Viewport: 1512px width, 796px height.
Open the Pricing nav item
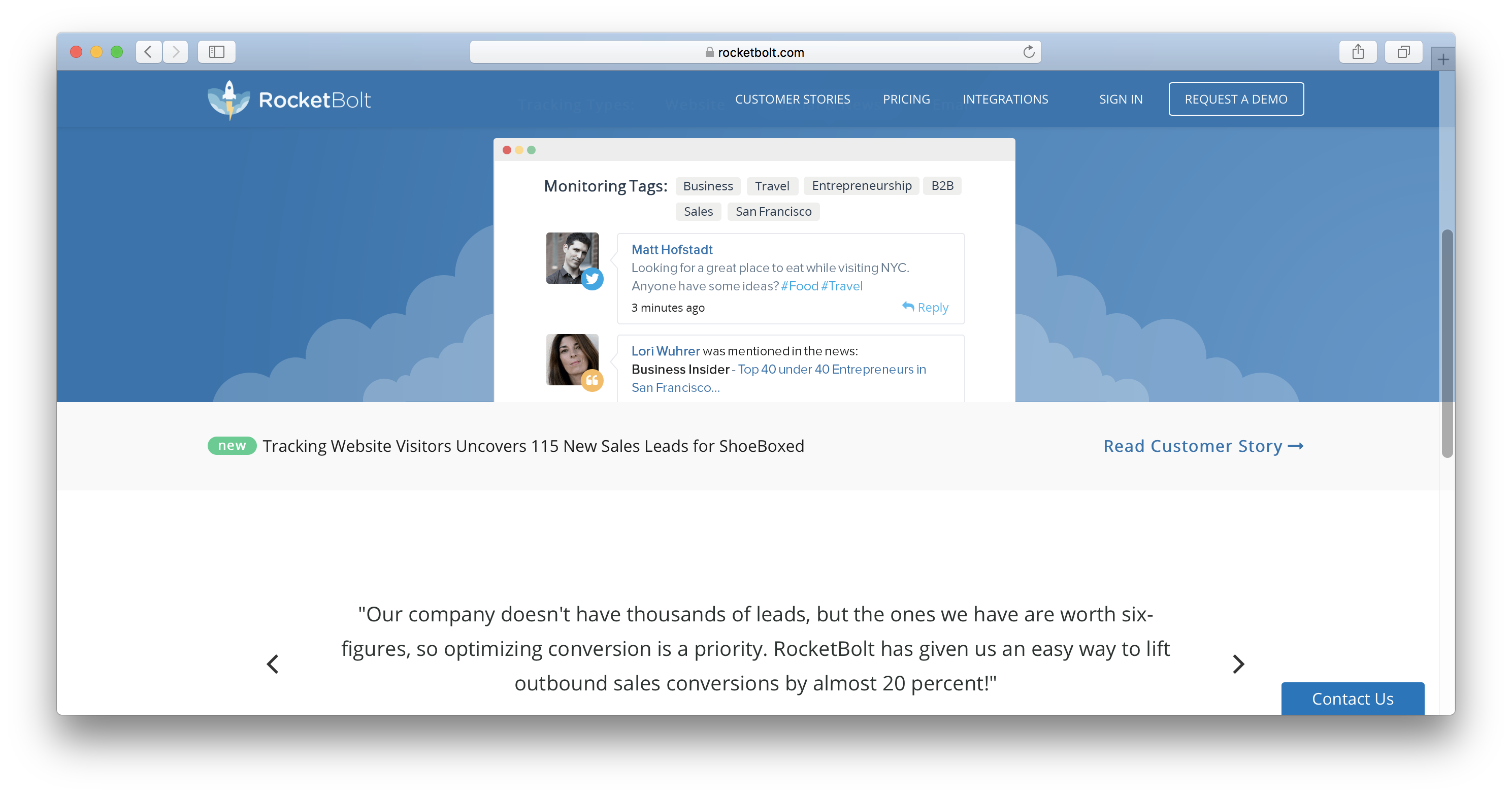click(x=906, y=99)
